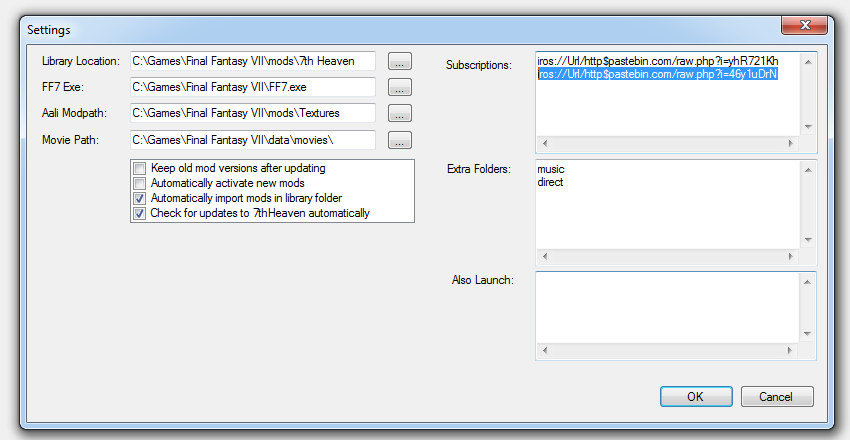This screenshot has width=850, height=440.
Task: Click the left arrow in Subscriptions horizontal scrollbar
Action: coord(545,144)
